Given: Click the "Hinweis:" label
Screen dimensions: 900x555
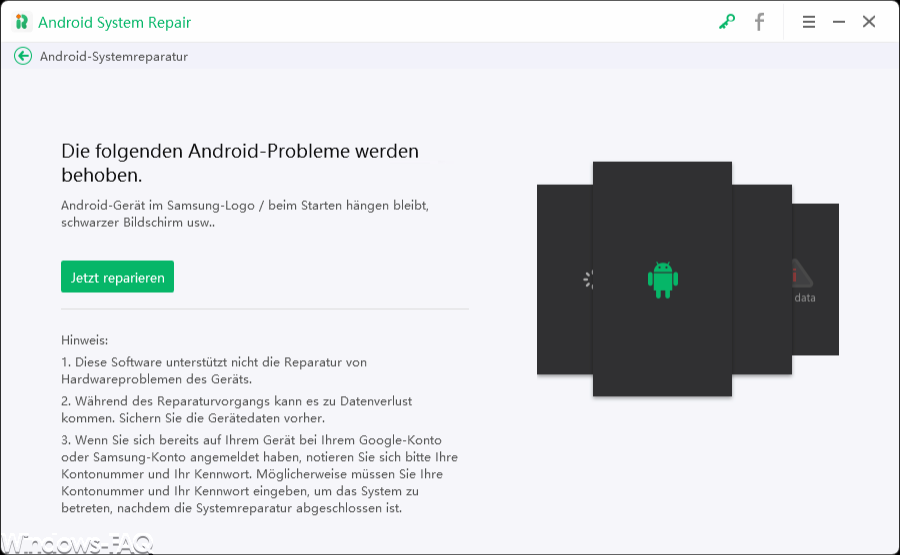Looking at the screenshot, I should [84, 340].
